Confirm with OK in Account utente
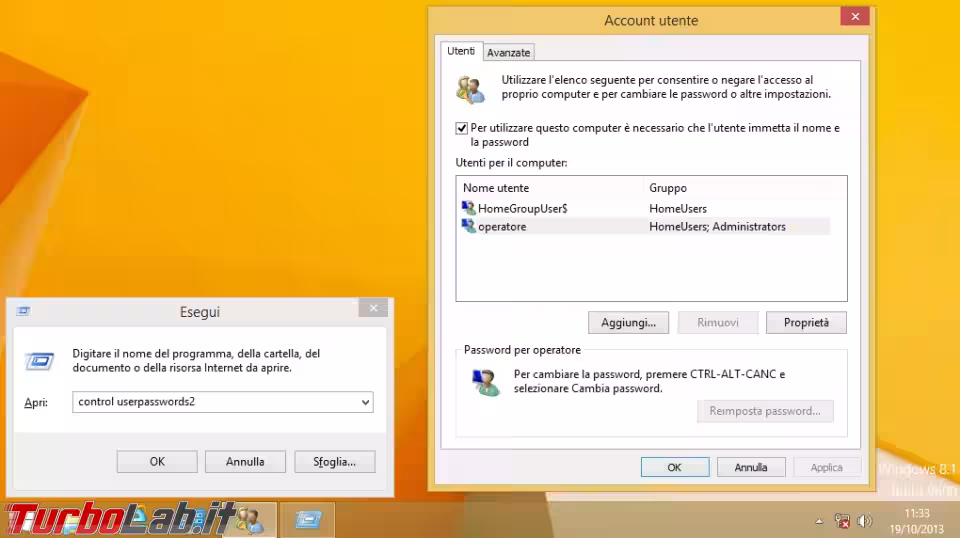960x538 pixels. [675, 467]
